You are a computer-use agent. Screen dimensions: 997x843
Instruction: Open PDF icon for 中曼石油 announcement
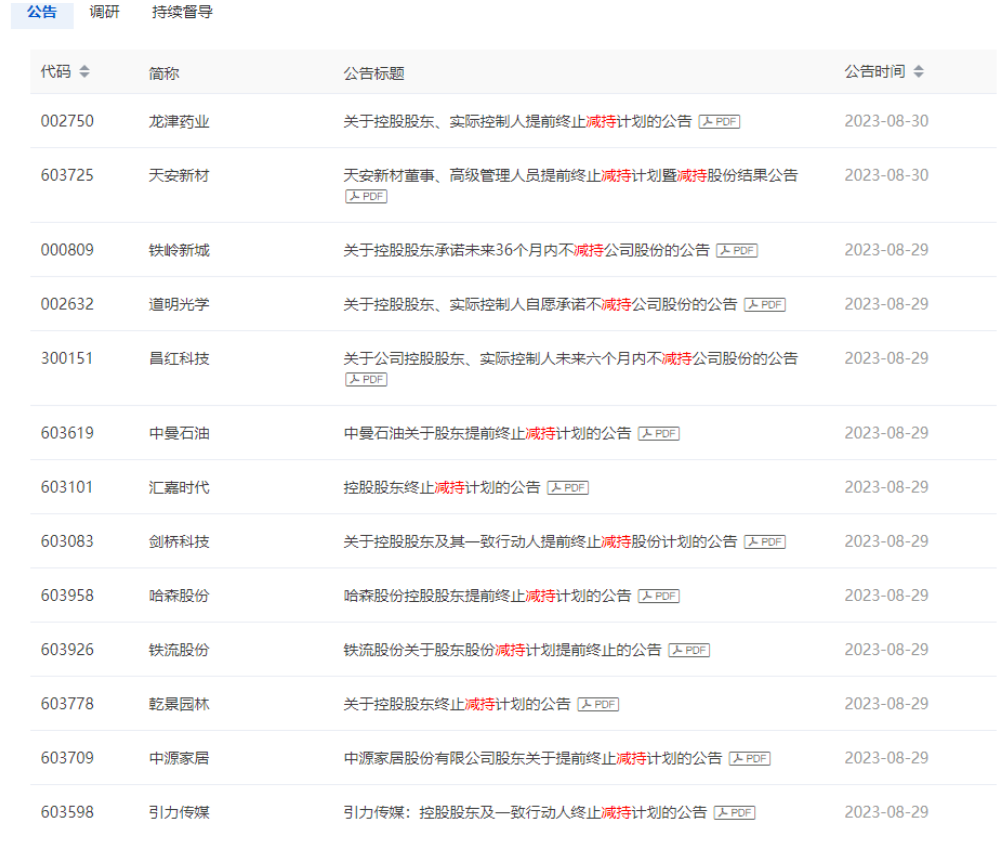point(659,434)
